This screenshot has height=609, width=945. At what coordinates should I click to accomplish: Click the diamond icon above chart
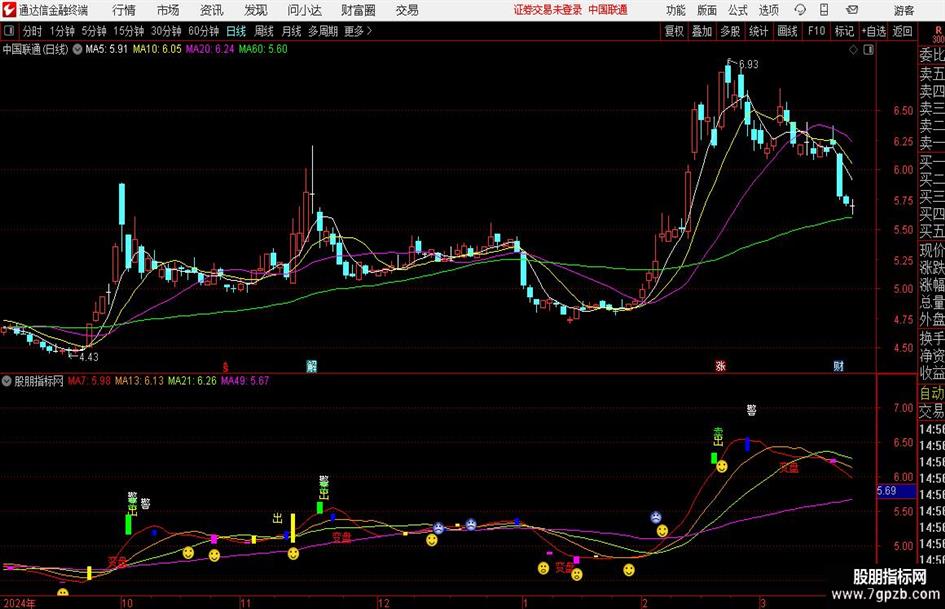pos(853,50)
